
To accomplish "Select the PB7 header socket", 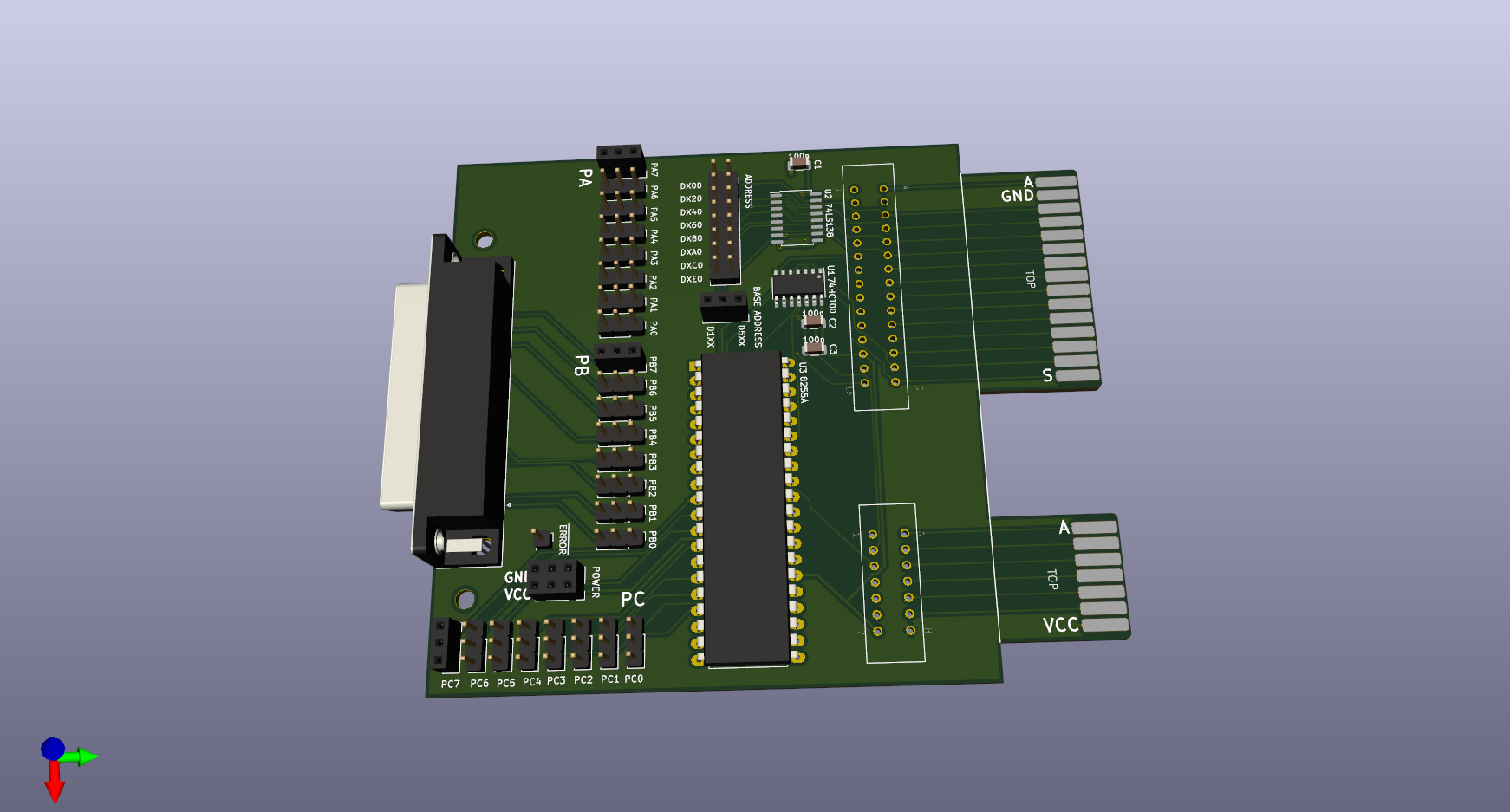I will point(618,353).
